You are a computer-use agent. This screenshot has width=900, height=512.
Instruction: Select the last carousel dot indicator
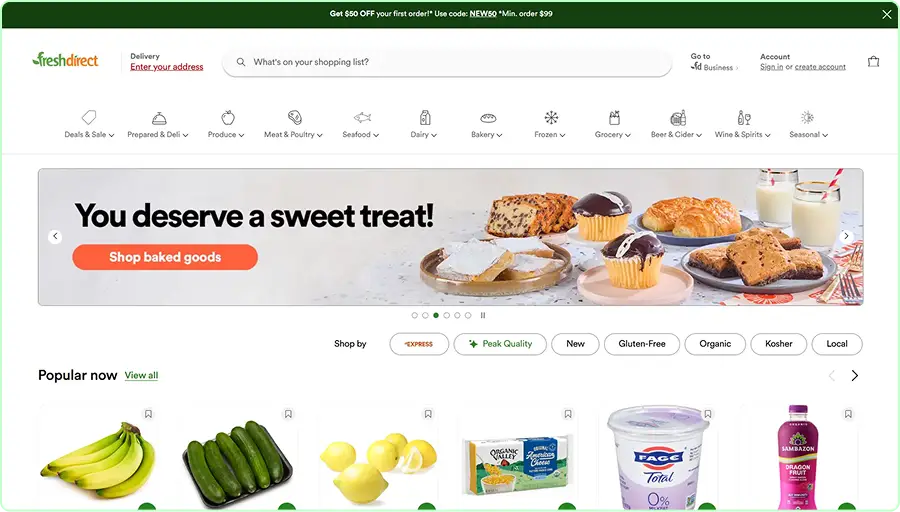coord(468,315)
